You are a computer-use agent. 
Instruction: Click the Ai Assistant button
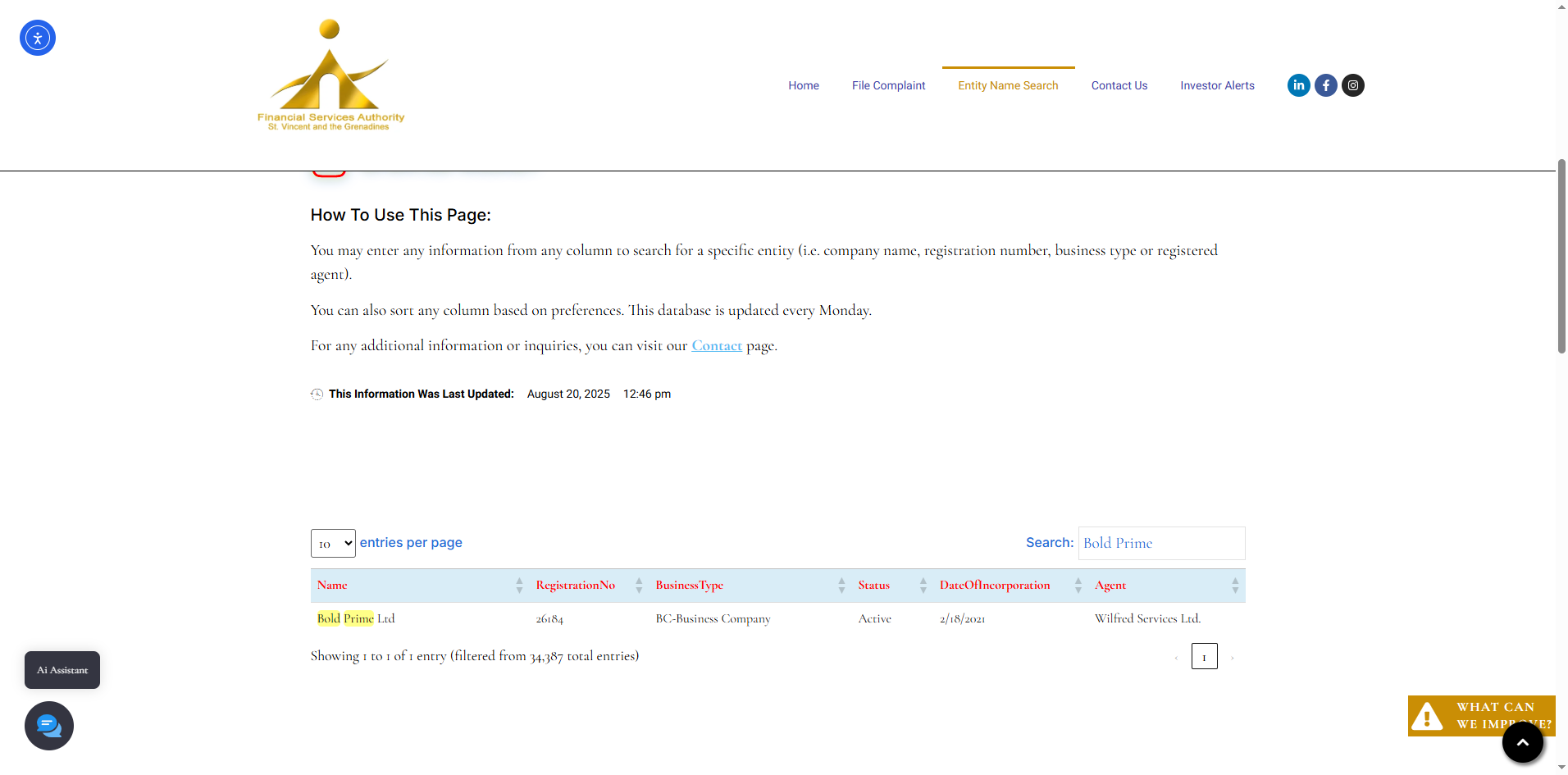tap(62, 670)
